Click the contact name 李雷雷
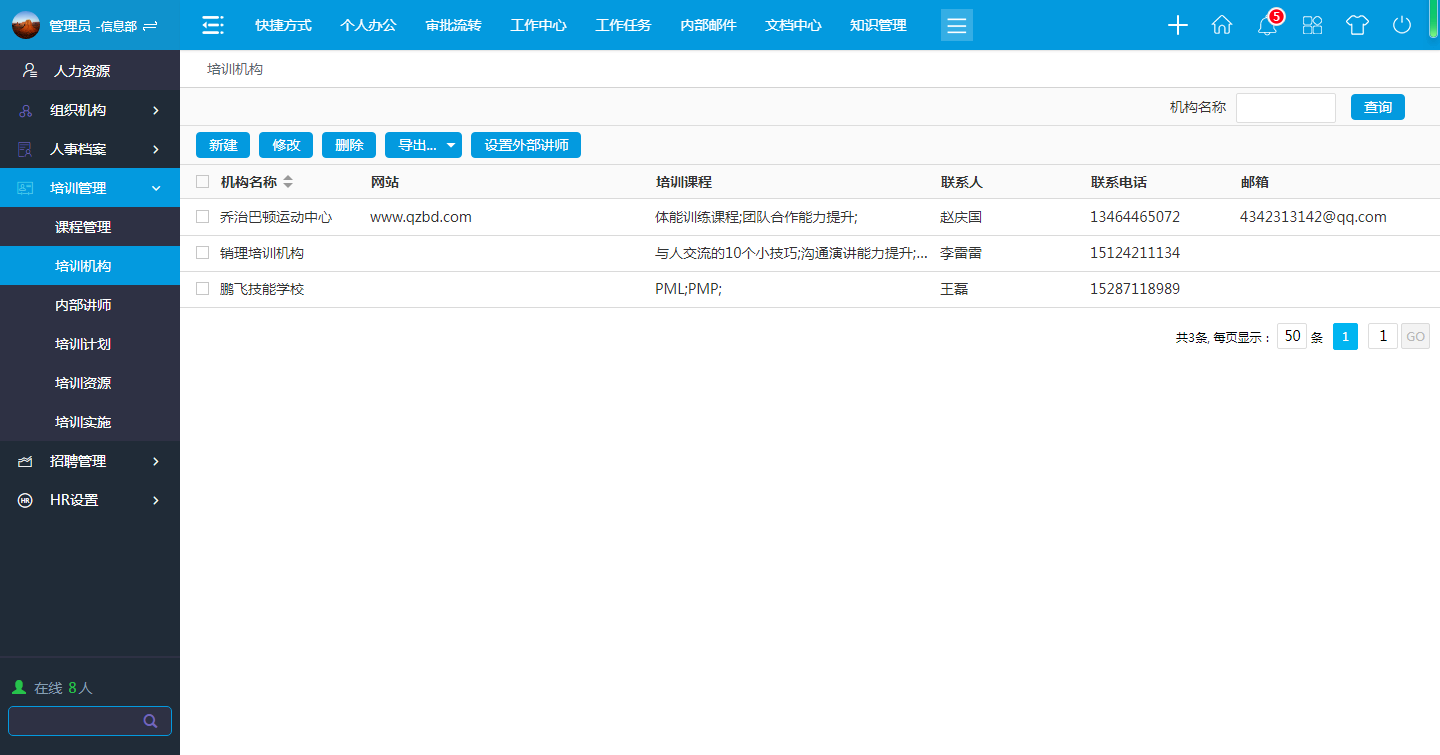This screenshot has height=755, width=1440. click(961, 253)
